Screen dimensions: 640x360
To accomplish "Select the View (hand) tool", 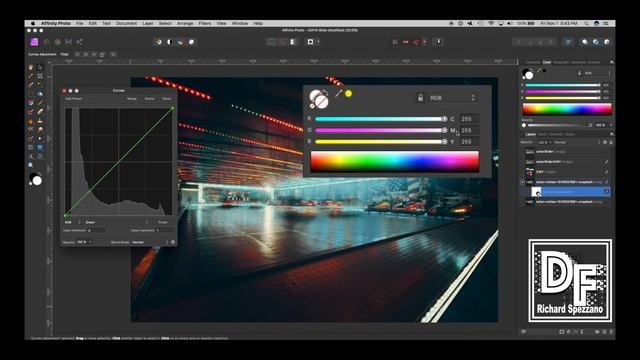I will [31, 67].
